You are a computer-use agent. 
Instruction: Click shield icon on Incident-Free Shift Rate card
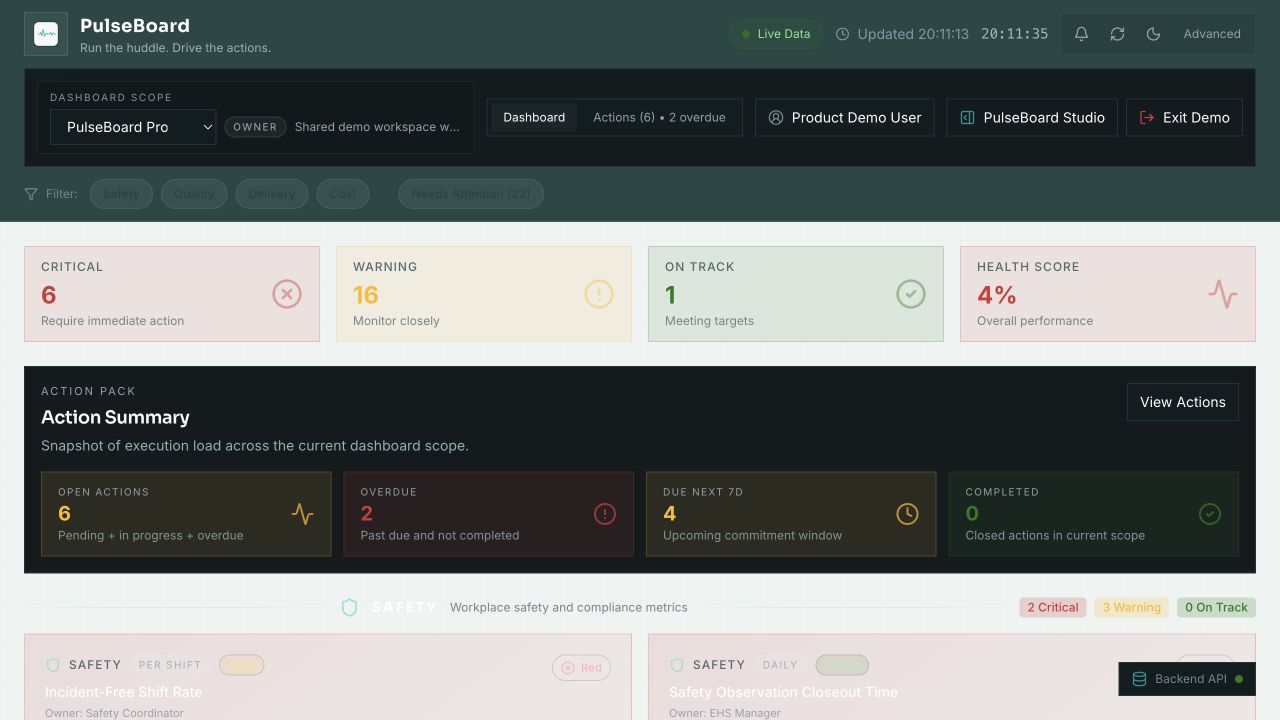point(53,665)
